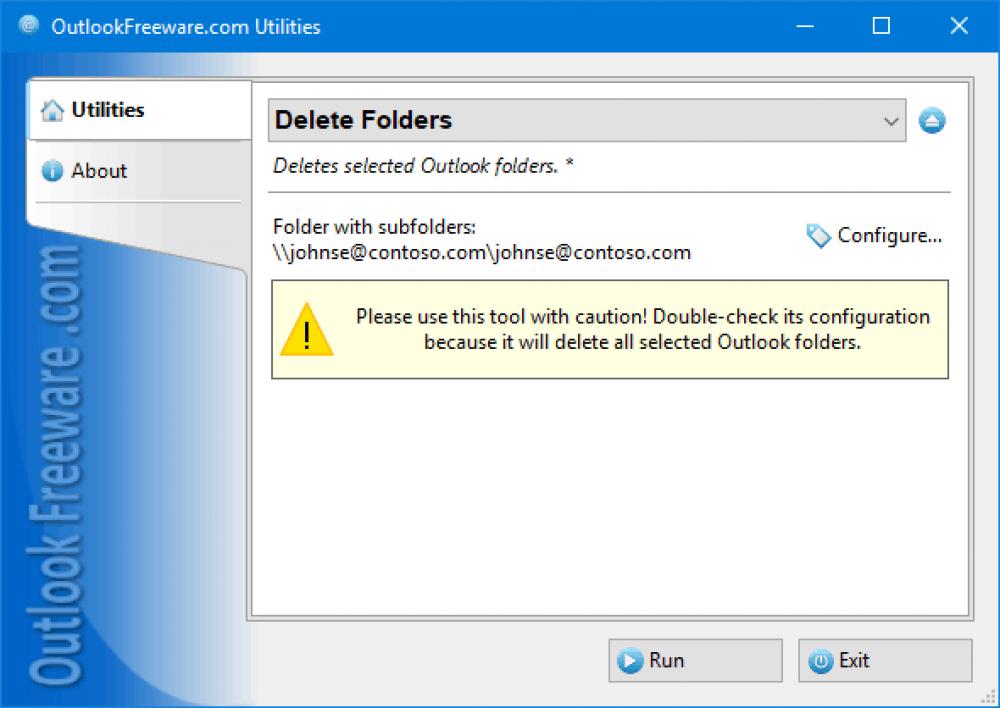Screen dimensions: 1000x708
Task: Click the tag icon next to Configure
Action: point(817,236)
